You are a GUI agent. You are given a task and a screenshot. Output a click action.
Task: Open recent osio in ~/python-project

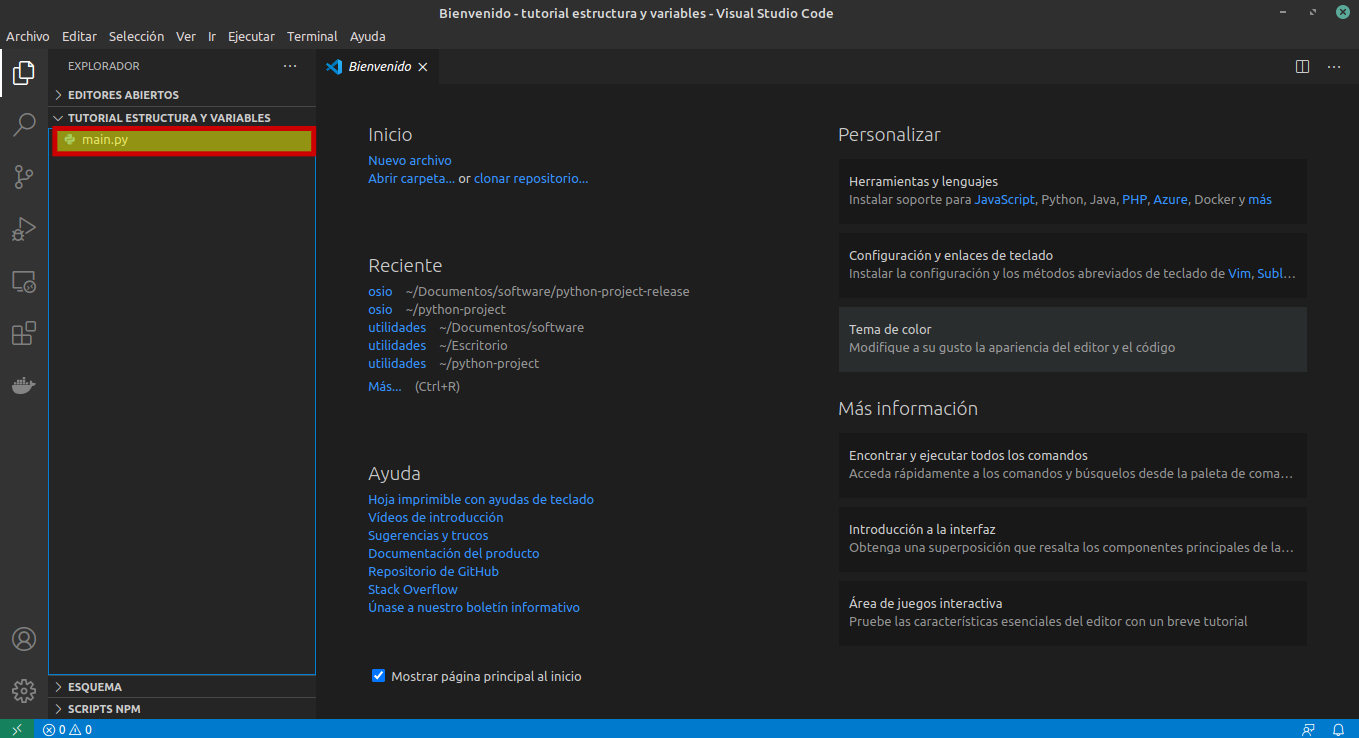380,309
